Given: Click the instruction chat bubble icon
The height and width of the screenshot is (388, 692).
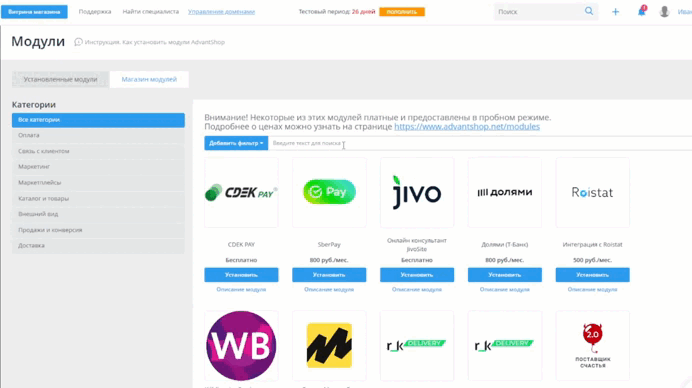Looking at the screenshot, I should (78, 42).
